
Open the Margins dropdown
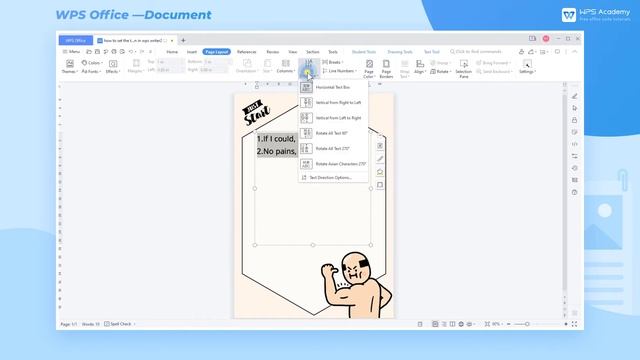click(136, 66)
